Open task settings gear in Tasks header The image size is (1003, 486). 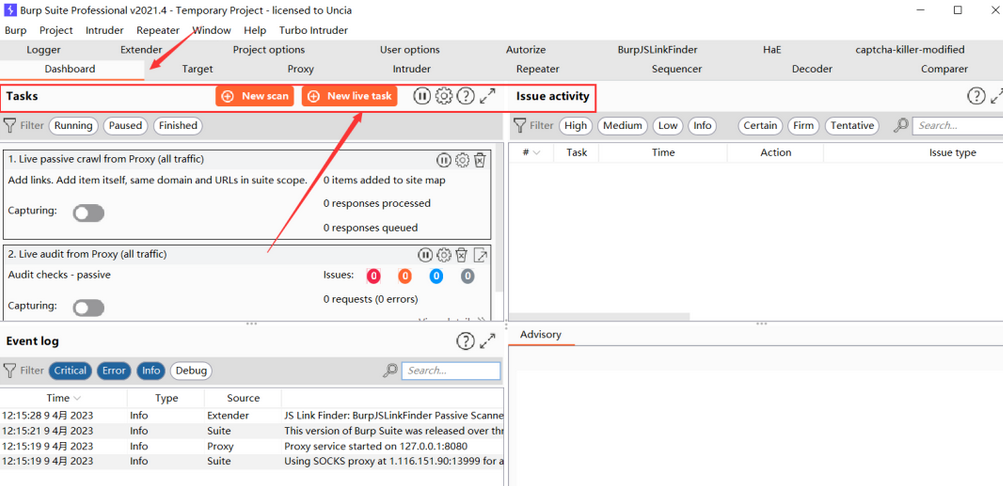(x=444, y=96)
